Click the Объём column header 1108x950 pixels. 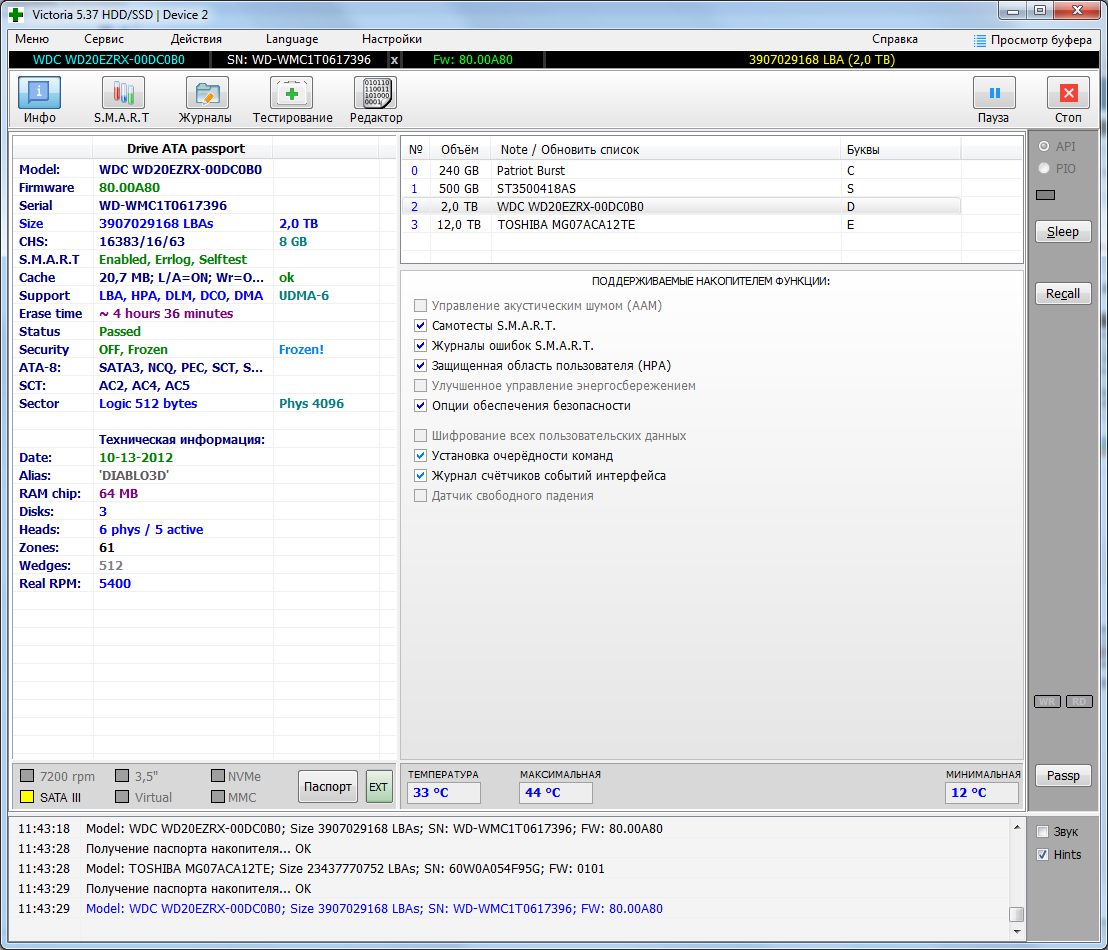click(459, 150)
